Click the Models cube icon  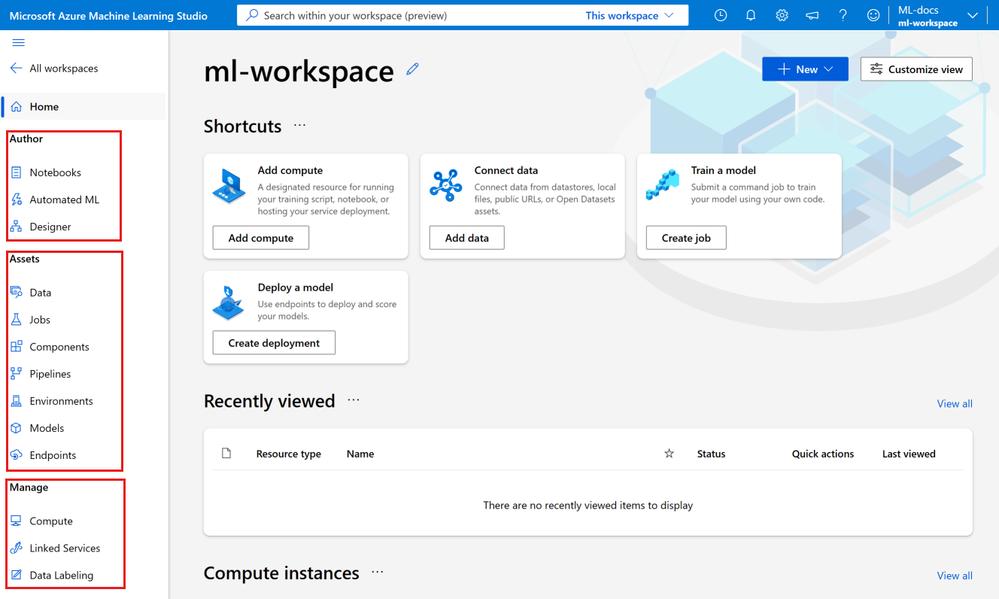[17, 428]
